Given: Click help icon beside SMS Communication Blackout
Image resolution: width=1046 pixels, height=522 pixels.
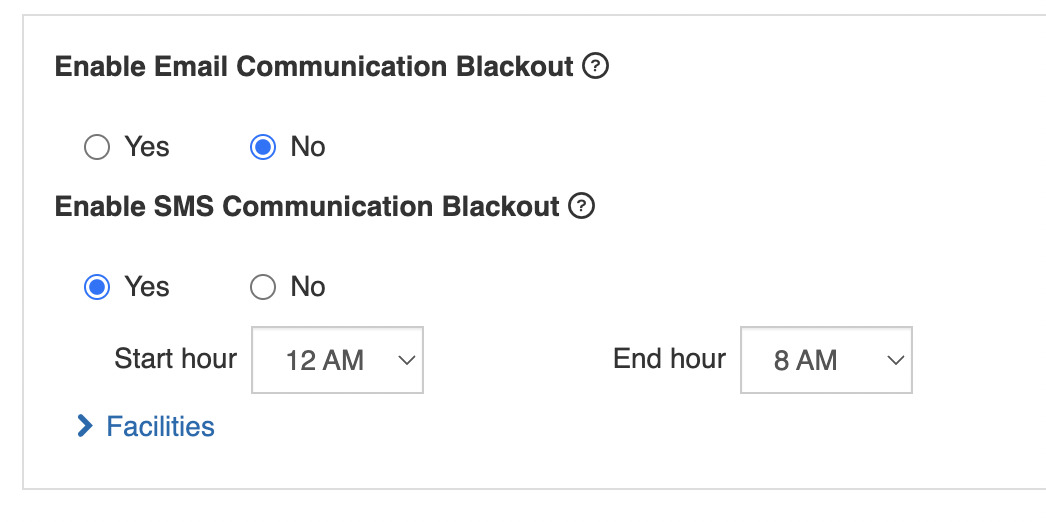Looking at the screenshot, I should (x=581, y=207).
